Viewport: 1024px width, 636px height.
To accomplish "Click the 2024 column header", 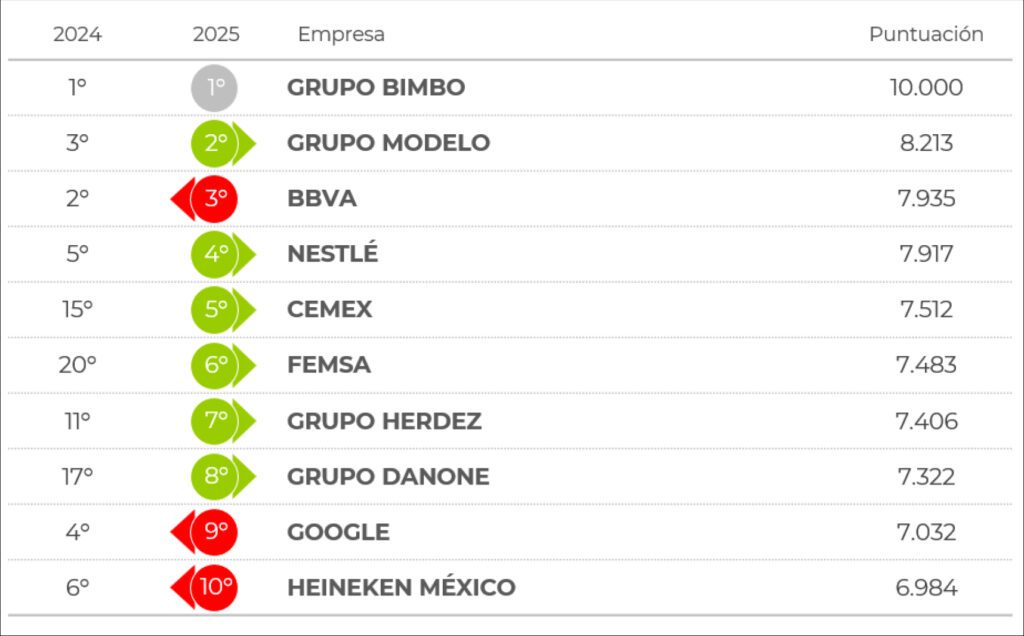I will (77, 34).
